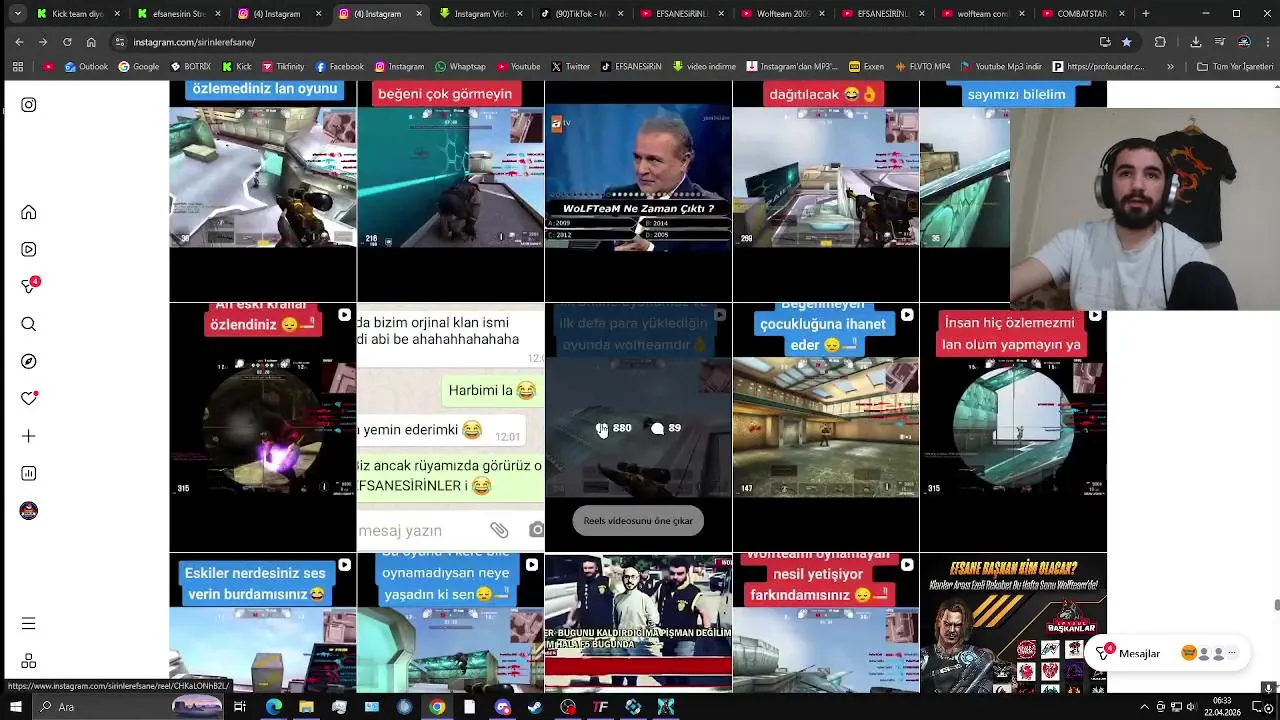Open 'Eskiler nerdesiniz ses verin' reel
The height and width of the screenshot is (720, 1280).
point(262,622)
